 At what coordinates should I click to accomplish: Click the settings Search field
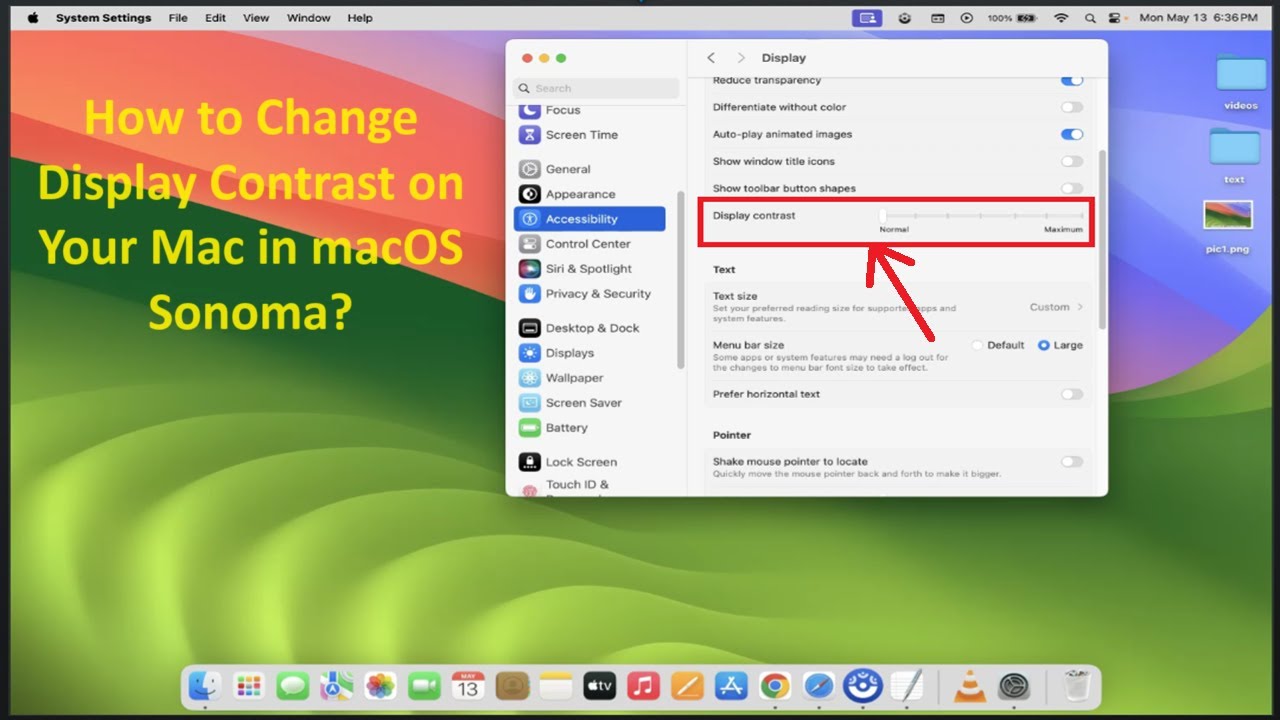tap(596, 88)
